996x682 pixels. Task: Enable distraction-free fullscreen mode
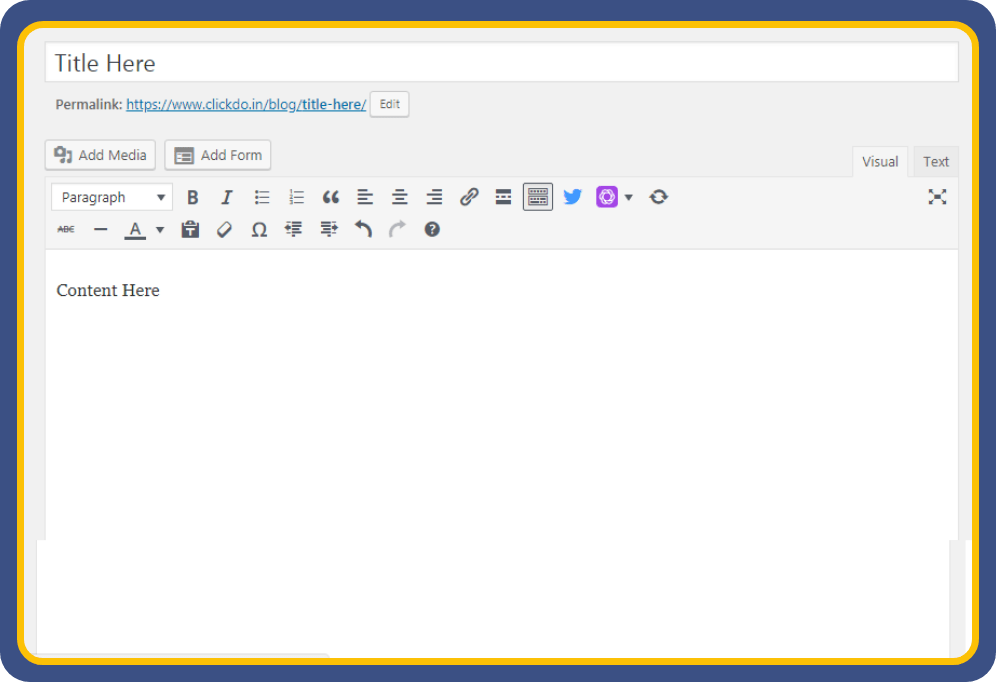(x=937, y=197)
